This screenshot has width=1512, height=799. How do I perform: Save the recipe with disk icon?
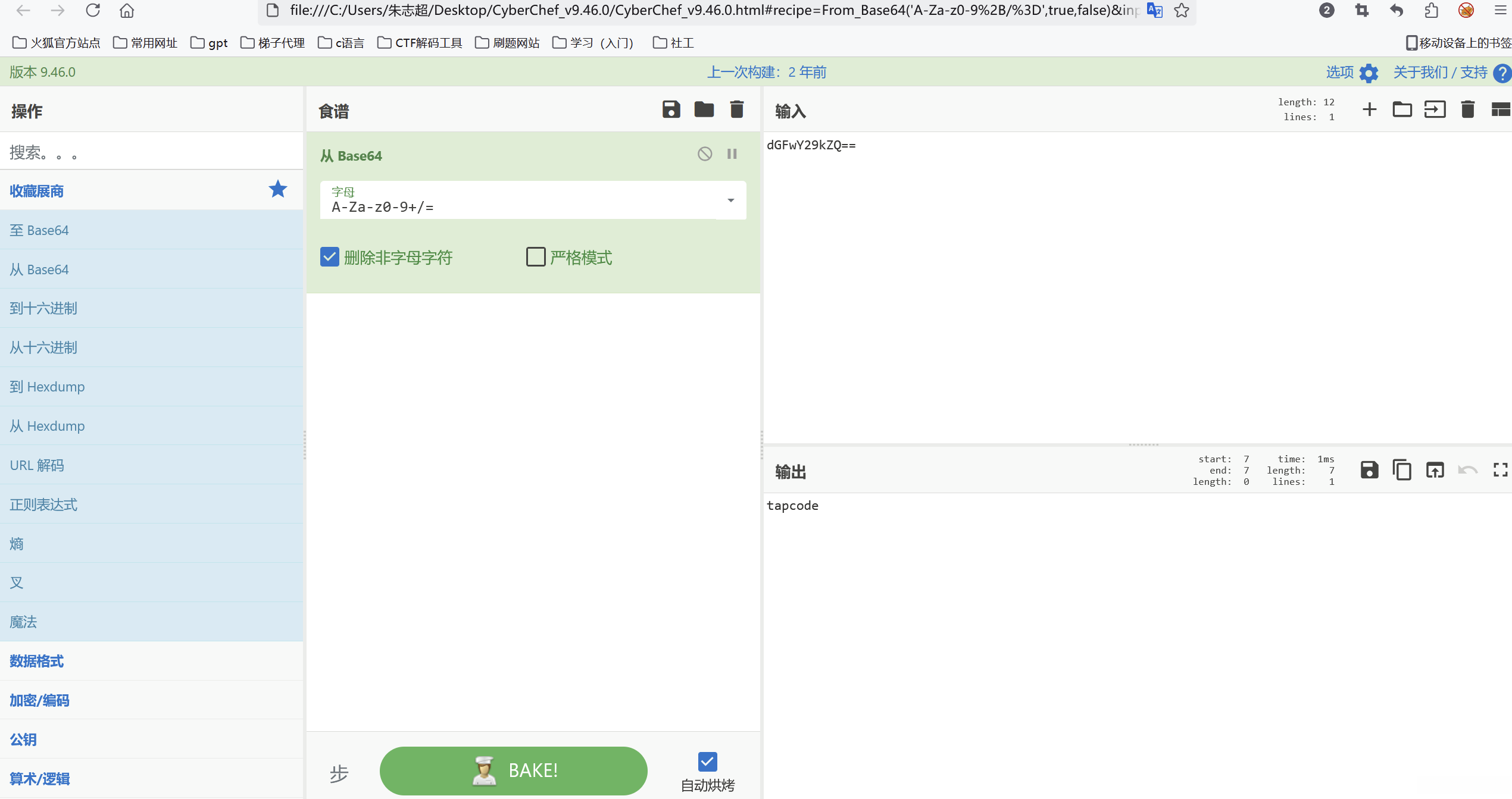point(671,109)
